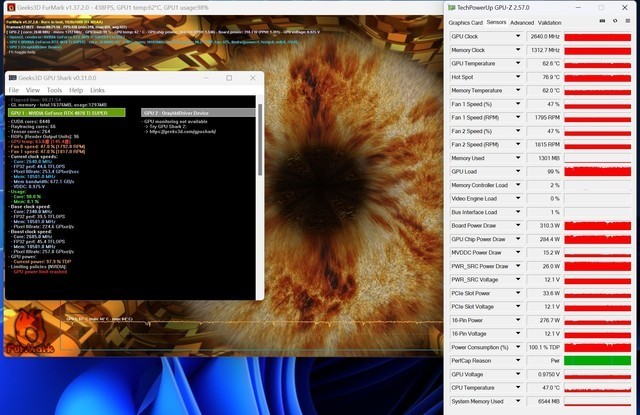Click the GPU Shark title bar icon

[13, 77]
